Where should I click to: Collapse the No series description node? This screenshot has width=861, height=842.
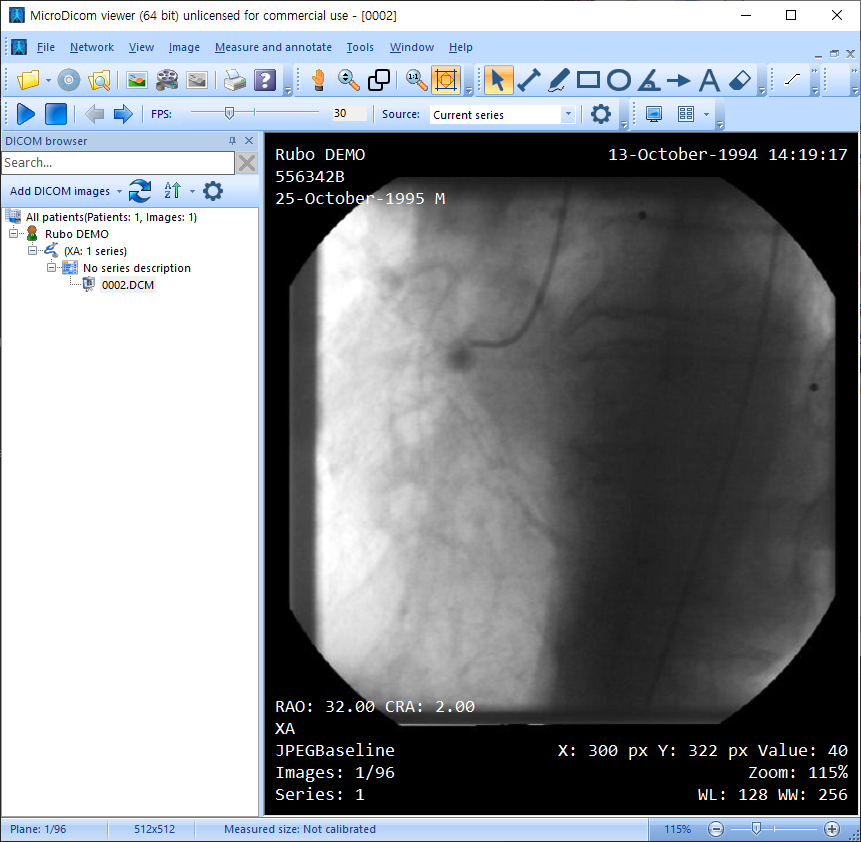coord(51,267)
